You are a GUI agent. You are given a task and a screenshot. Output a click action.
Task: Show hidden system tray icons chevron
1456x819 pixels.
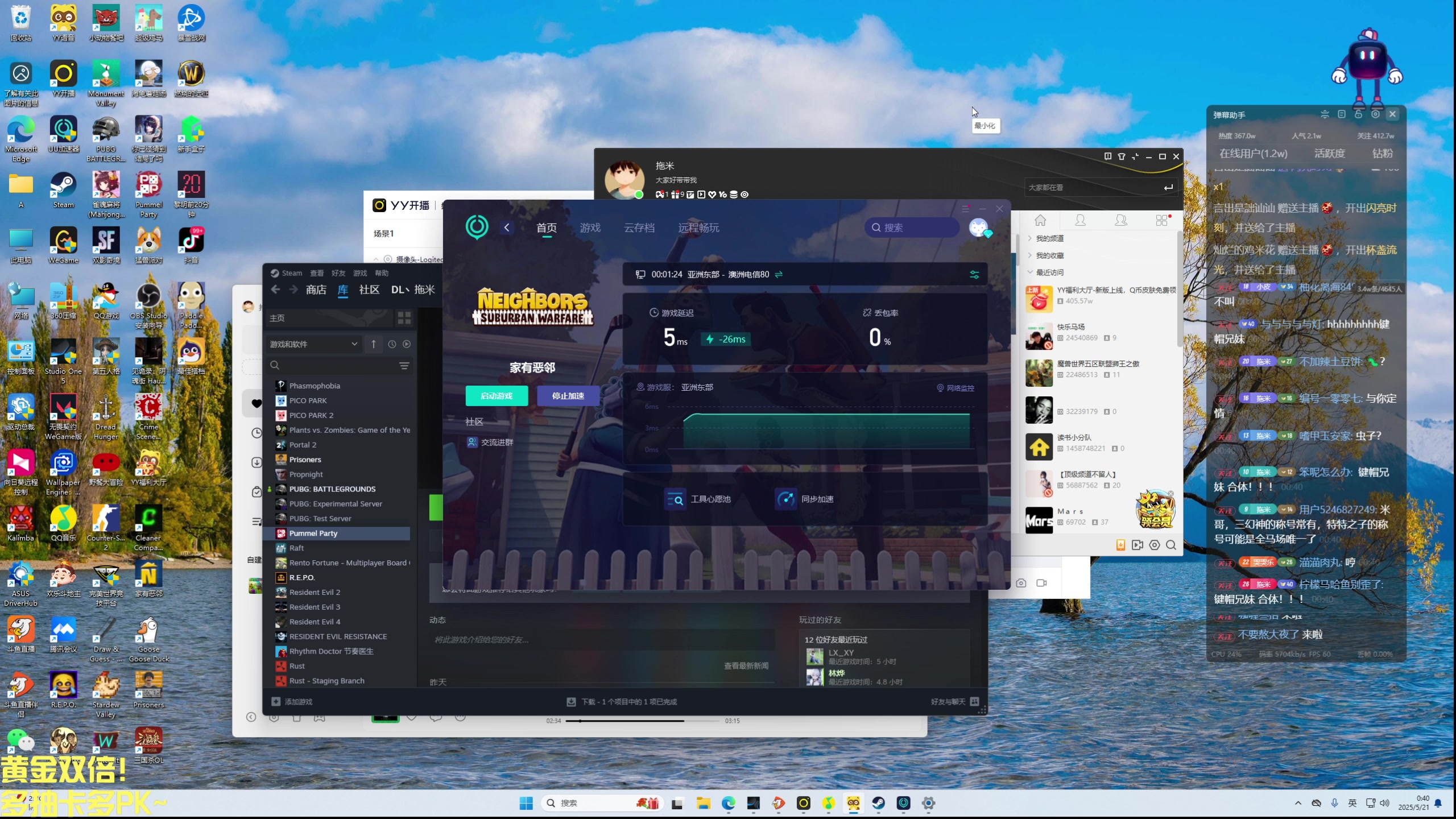tap(1298, 803)
